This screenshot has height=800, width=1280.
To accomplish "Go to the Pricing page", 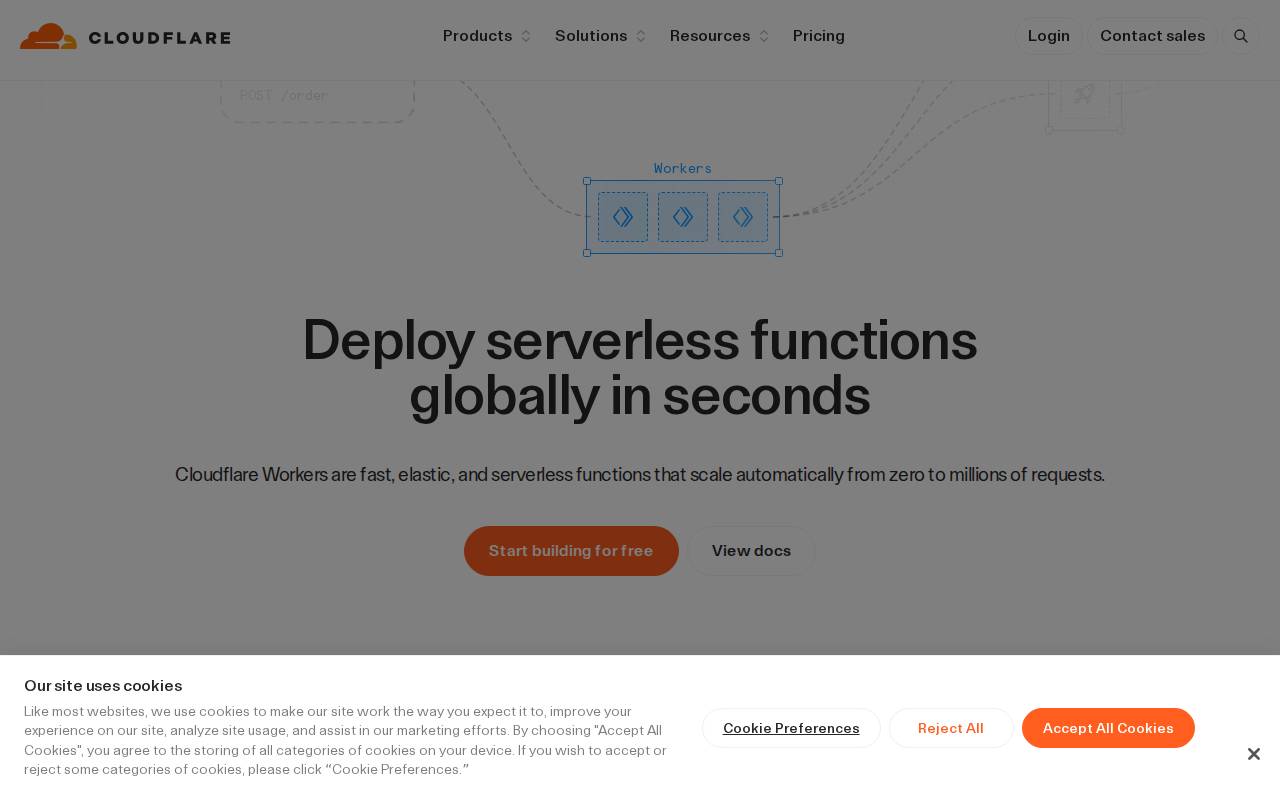I will tap(819, 36).
